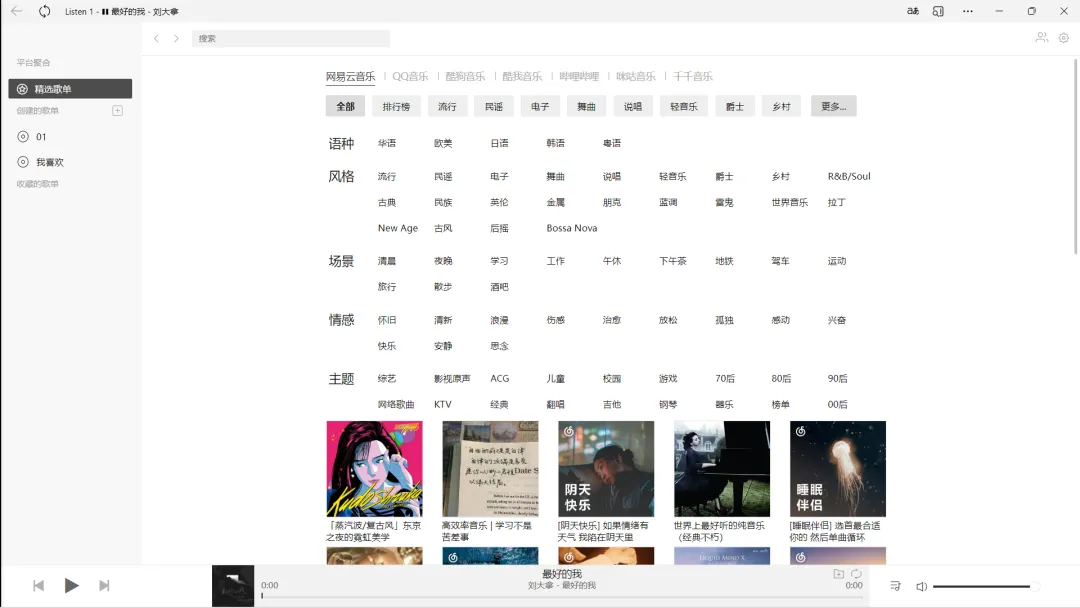Click the 钢琴 theme tag
1080x608 pixels.
(668, 404)
